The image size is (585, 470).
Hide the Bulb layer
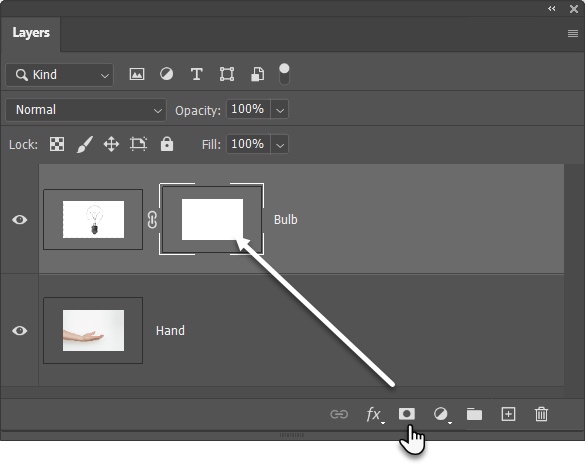[x=19, y=219]
